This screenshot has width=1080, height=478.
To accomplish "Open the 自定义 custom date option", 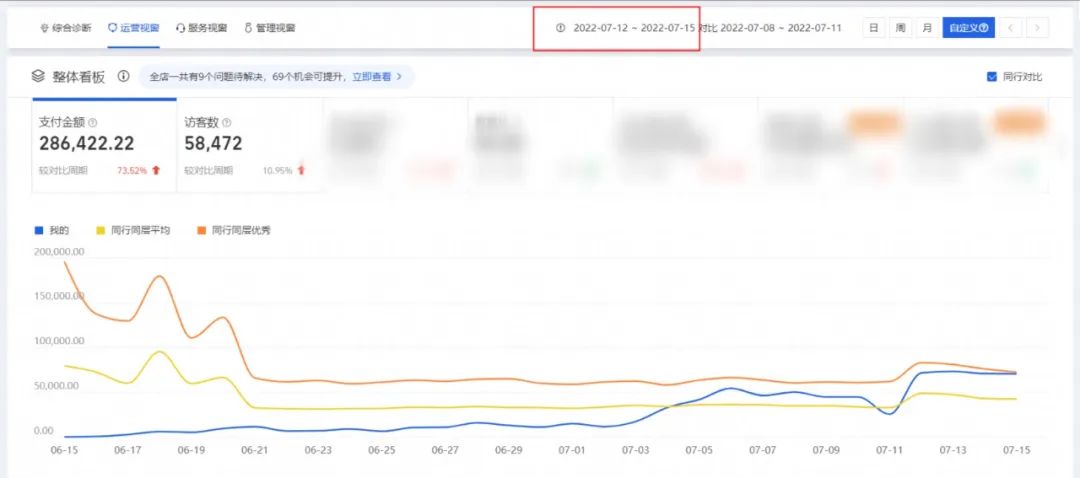I will point(968,28).
